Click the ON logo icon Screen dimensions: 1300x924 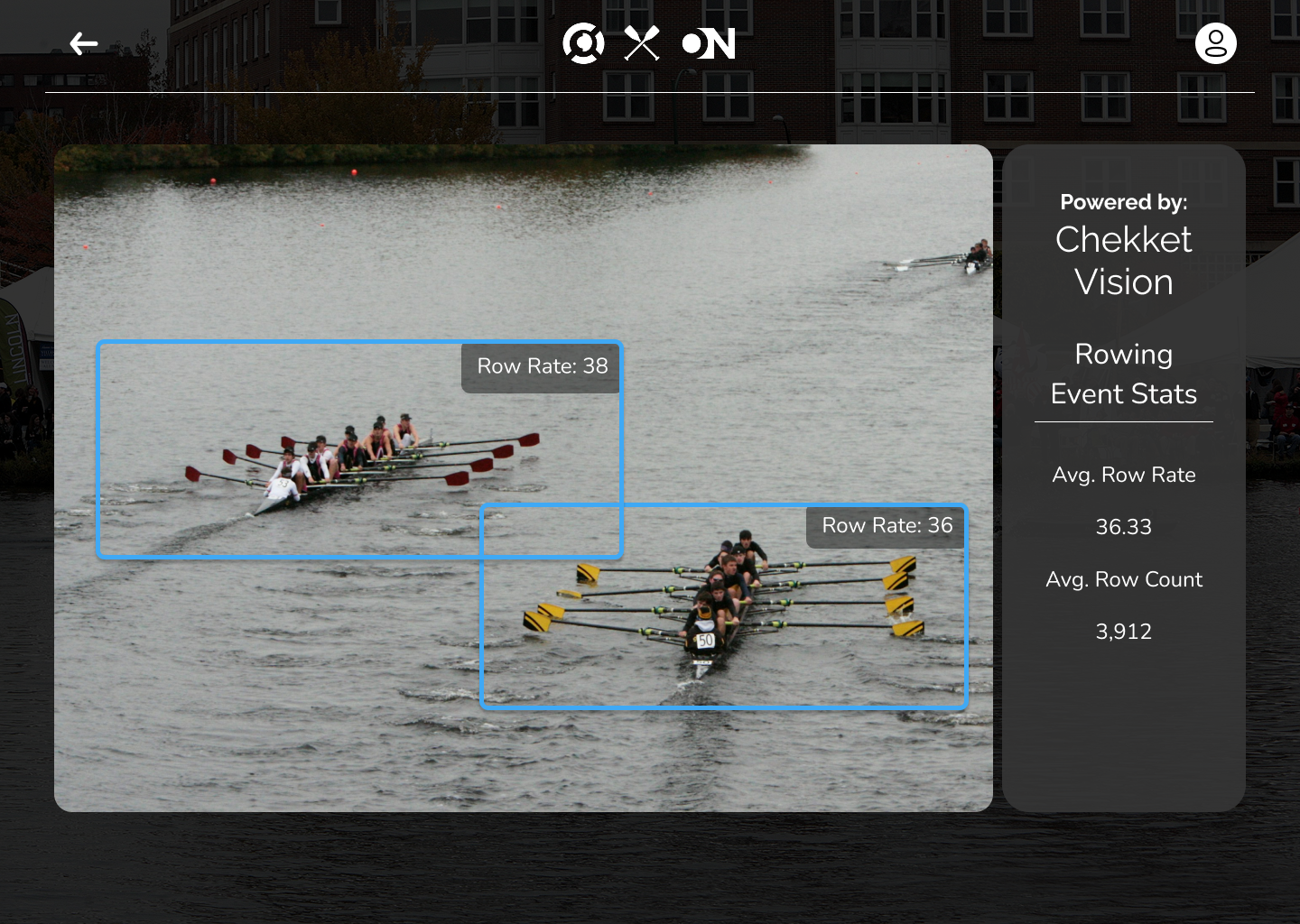pos(709,43)
